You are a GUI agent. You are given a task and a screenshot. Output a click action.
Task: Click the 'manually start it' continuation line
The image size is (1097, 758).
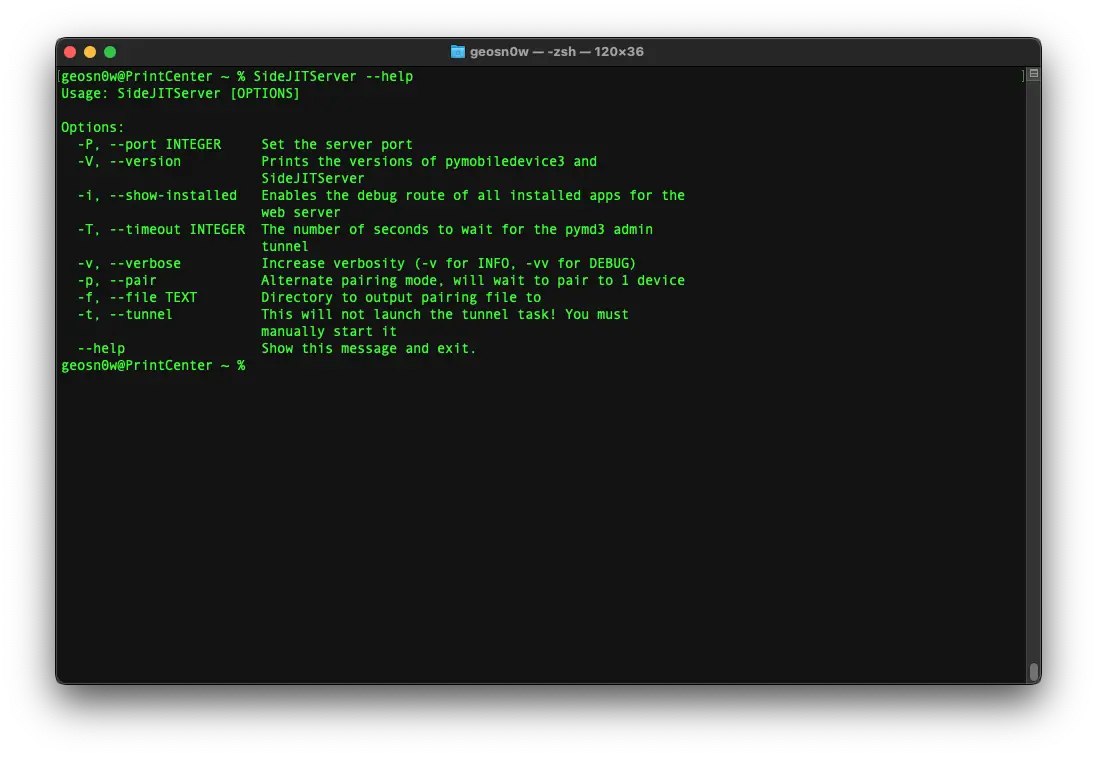329,331
